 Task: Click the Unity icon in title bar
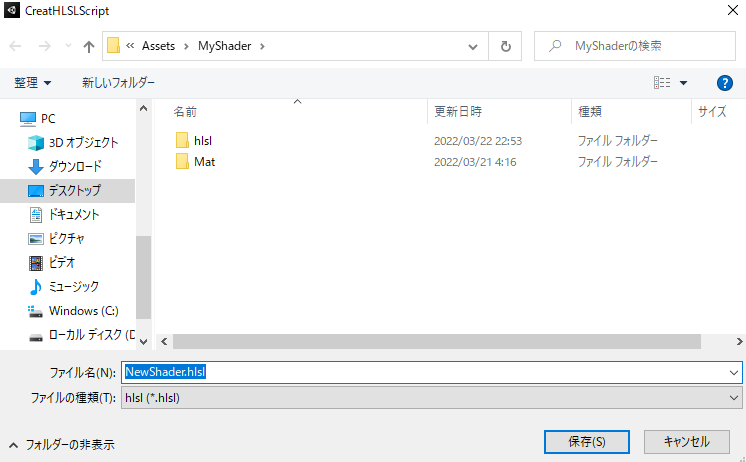pos(11,10)
